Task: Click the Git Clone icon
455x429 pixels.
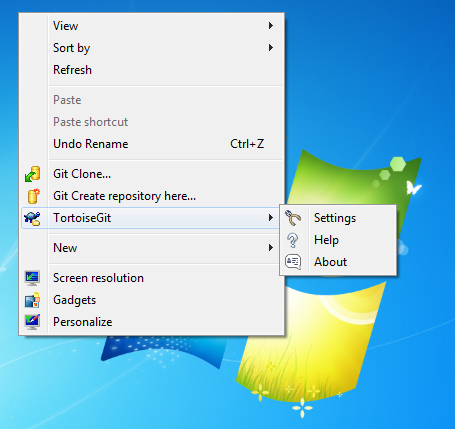Action: pos(33,174)
